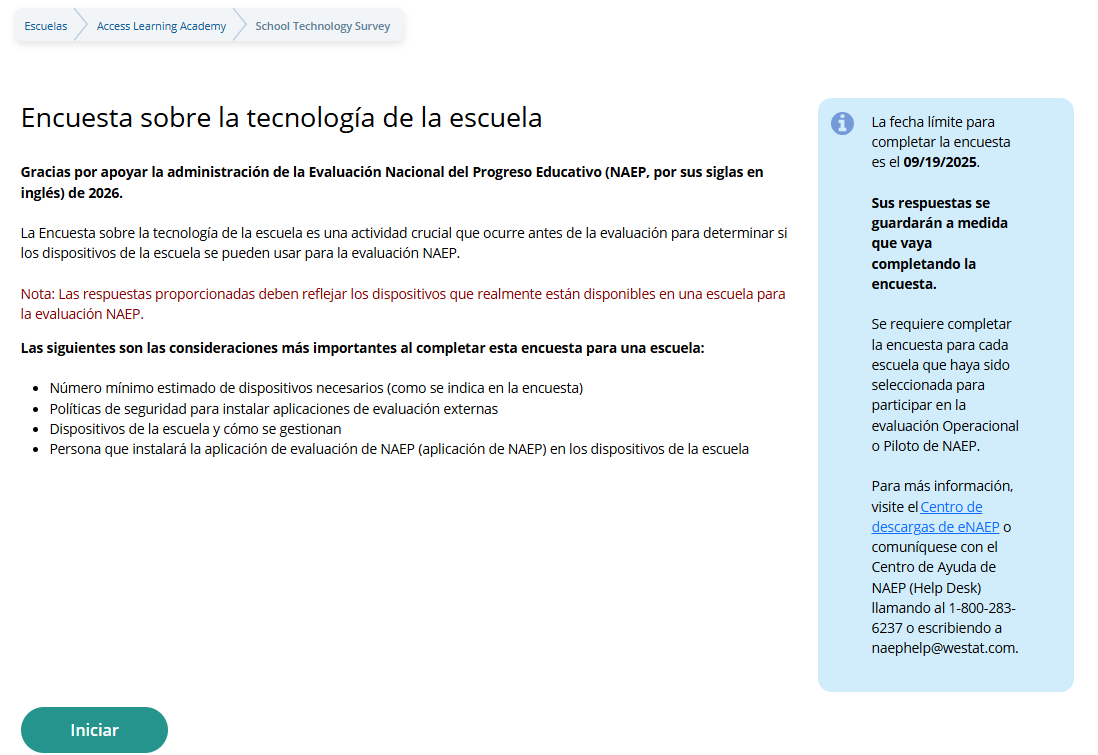Screen dimensions: 1098x755
Task: Click the deadline date 09/19/2025
Action: coord(940,162)
